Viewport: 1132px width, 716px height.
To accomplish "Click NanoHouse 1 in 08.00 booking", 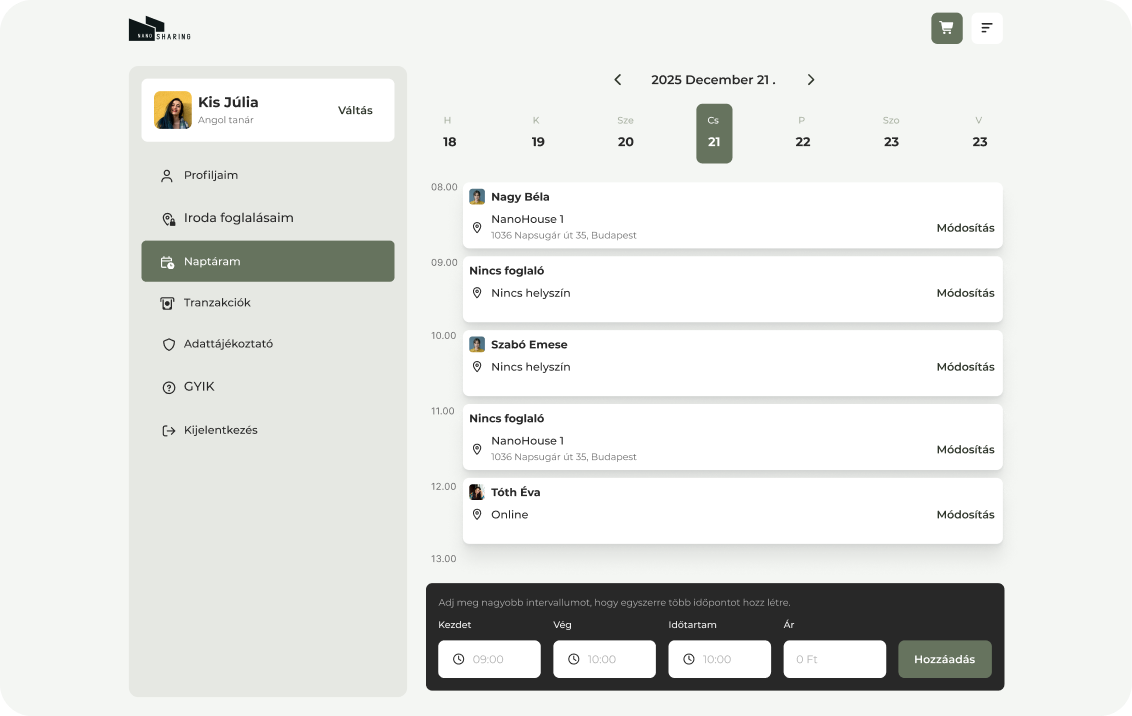I will (x=527, y=219).
